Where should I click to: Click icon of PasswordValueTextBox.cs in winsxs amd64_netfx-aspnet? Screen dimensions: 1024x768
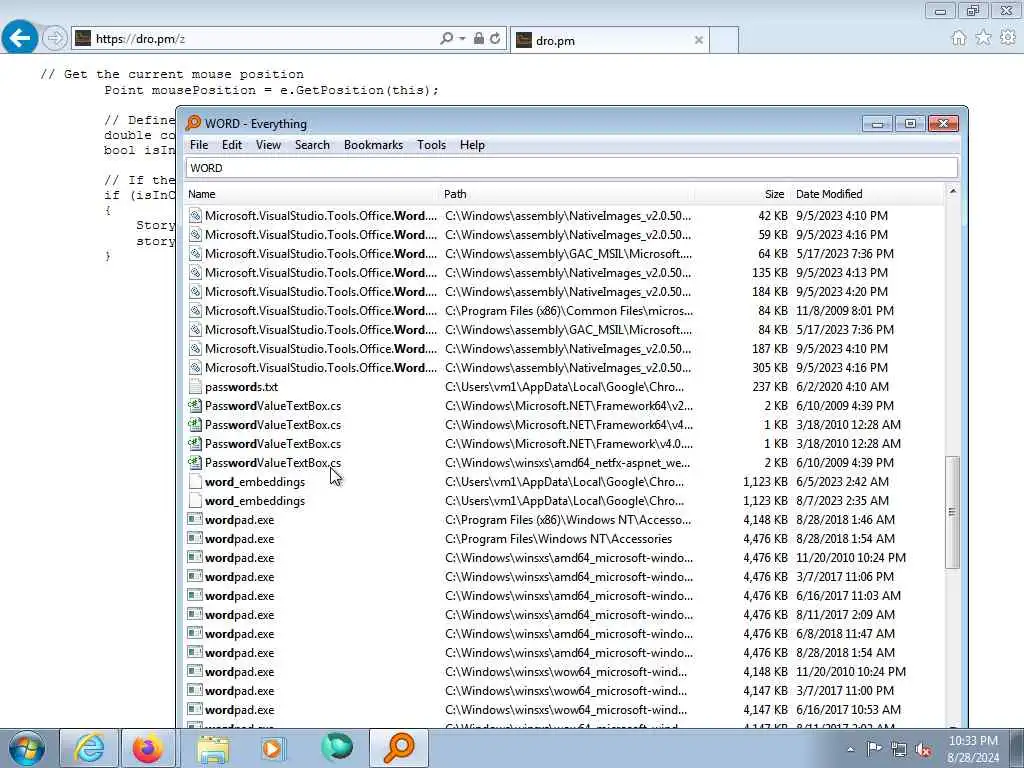[x=195, y=462]
